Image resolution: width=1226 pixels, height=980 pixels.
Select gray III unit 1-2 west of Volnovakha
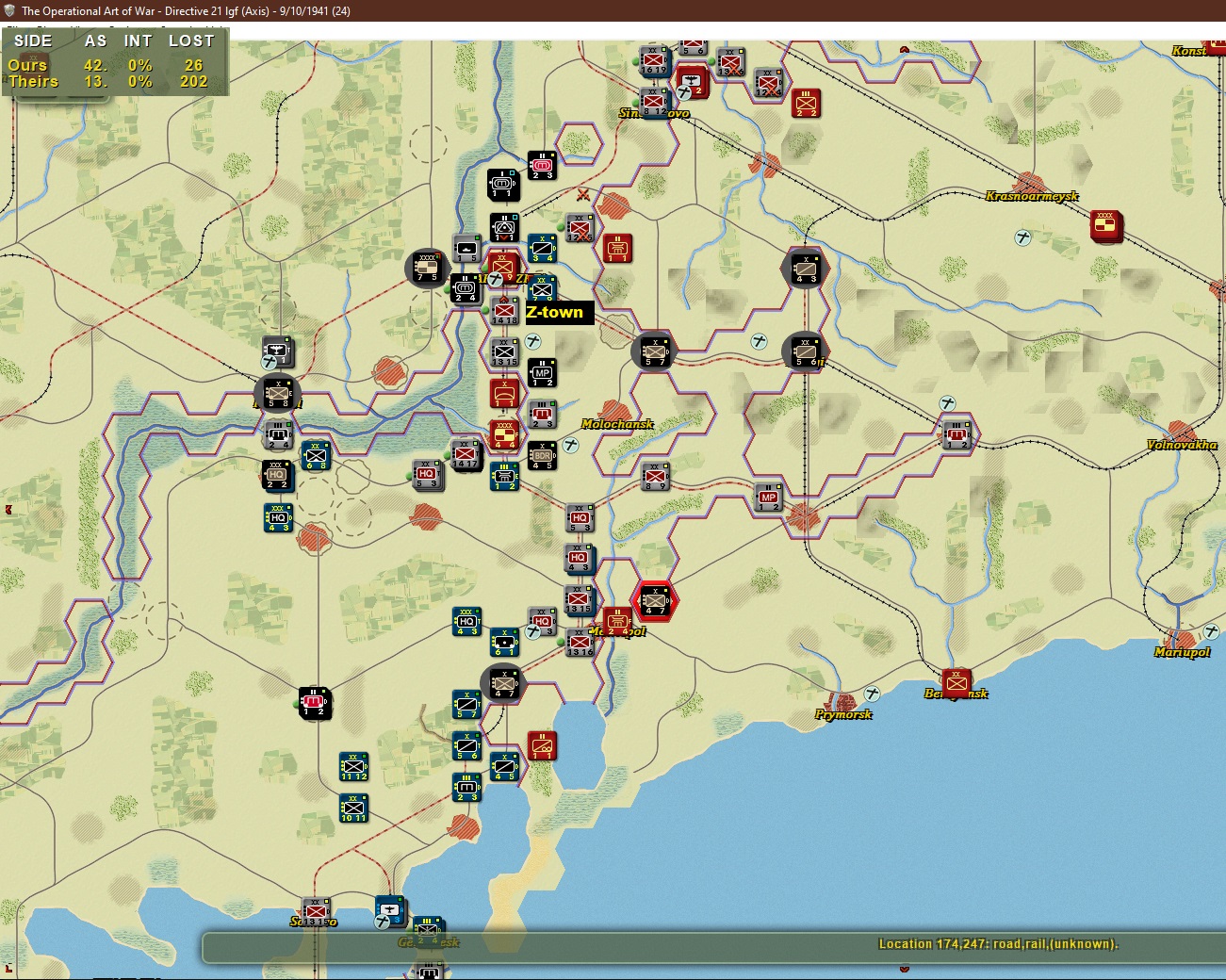(957, 434)
